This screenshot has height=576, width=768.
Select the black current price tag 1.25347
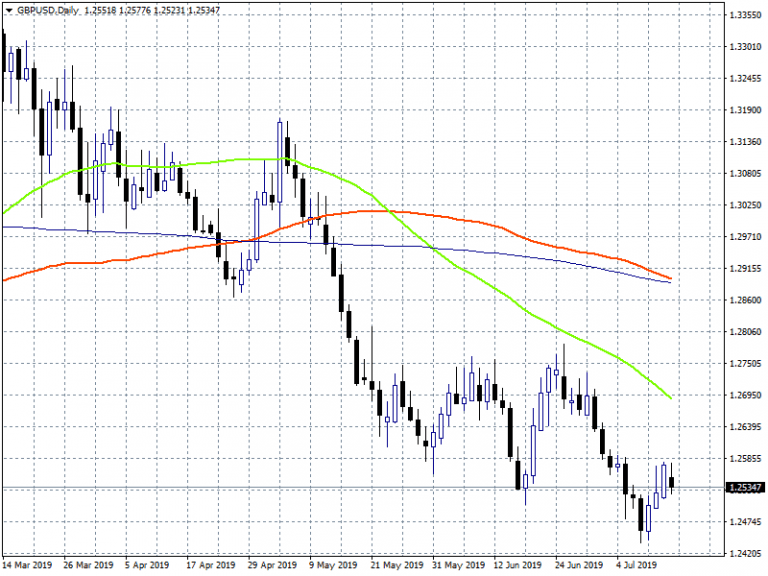point(744,487)
